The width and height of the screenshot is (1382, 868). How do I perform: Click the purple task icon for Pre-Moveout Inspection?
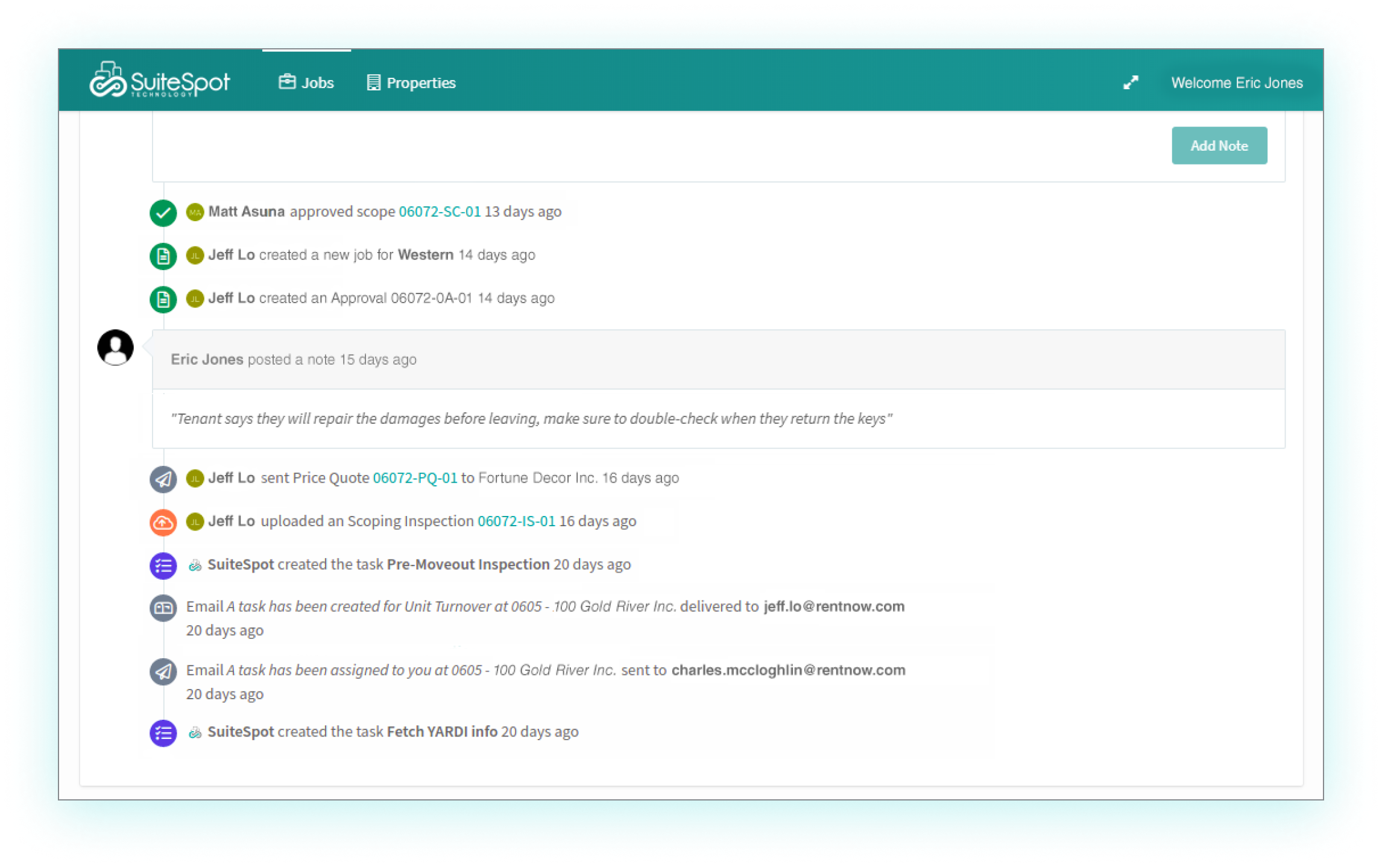pyautogui.click(x=162, y=565)
